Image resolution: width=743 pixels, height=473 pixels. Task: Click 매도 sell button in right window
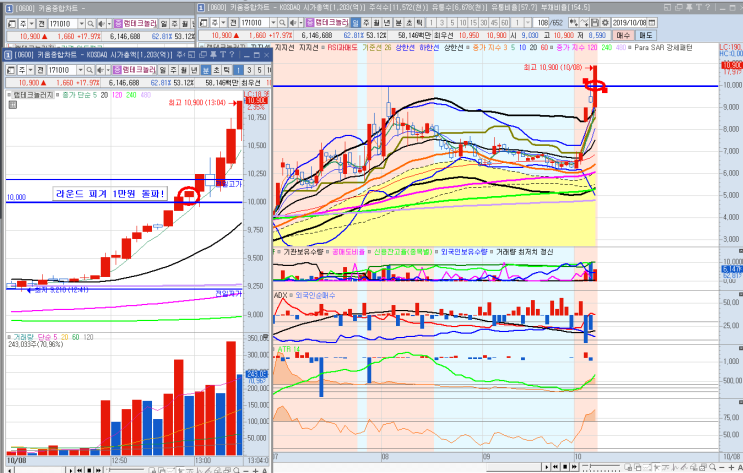tap(645, 36)
